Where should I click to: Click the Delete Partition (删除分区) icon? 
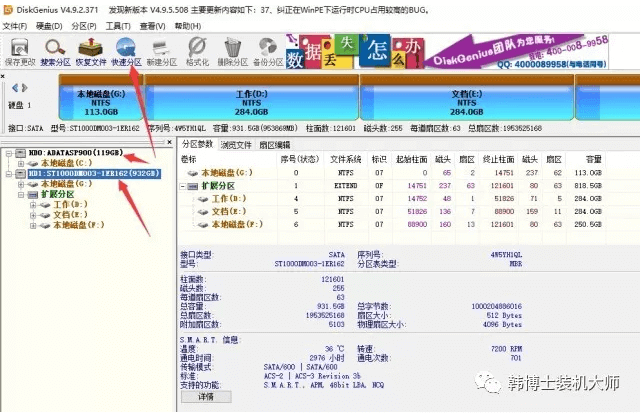coord(232,52)
